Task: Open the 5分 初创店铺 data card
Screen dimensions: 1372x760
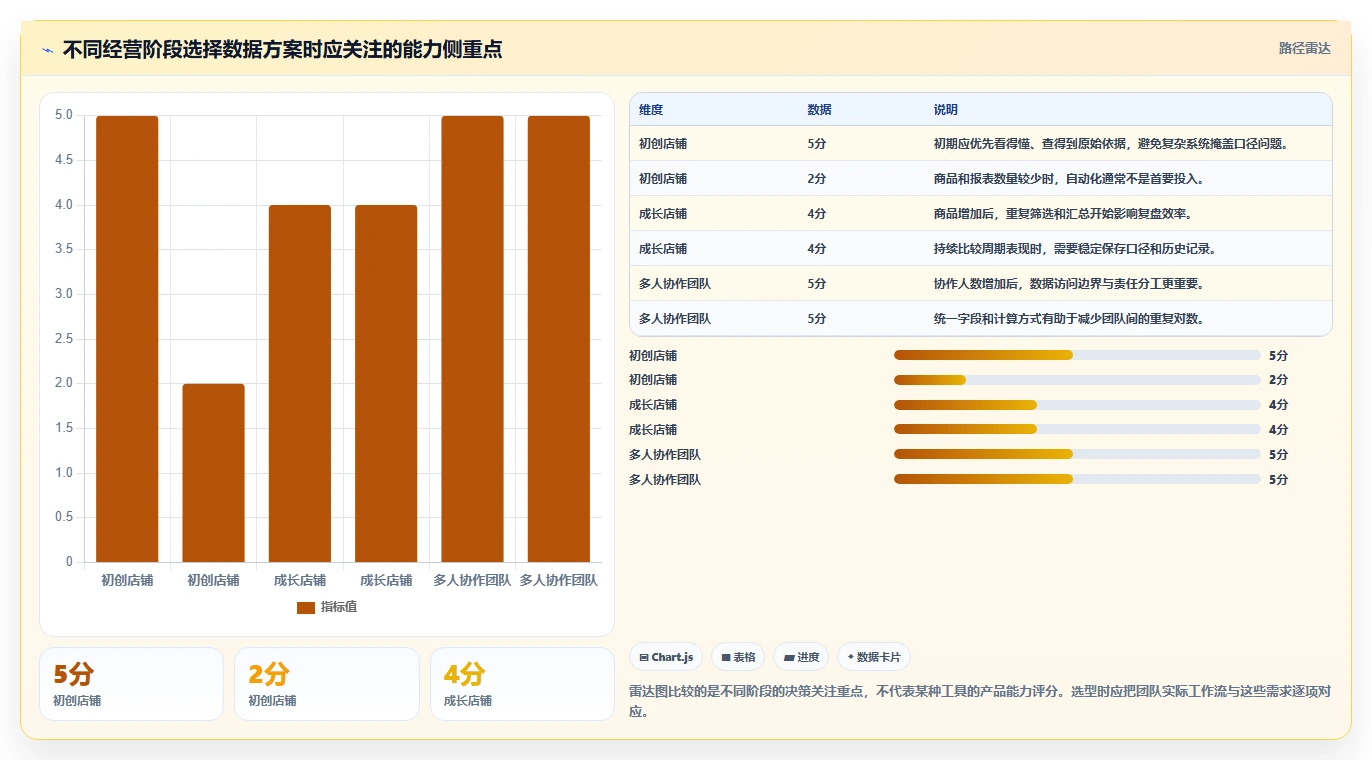Action: (x=131, y=684)
